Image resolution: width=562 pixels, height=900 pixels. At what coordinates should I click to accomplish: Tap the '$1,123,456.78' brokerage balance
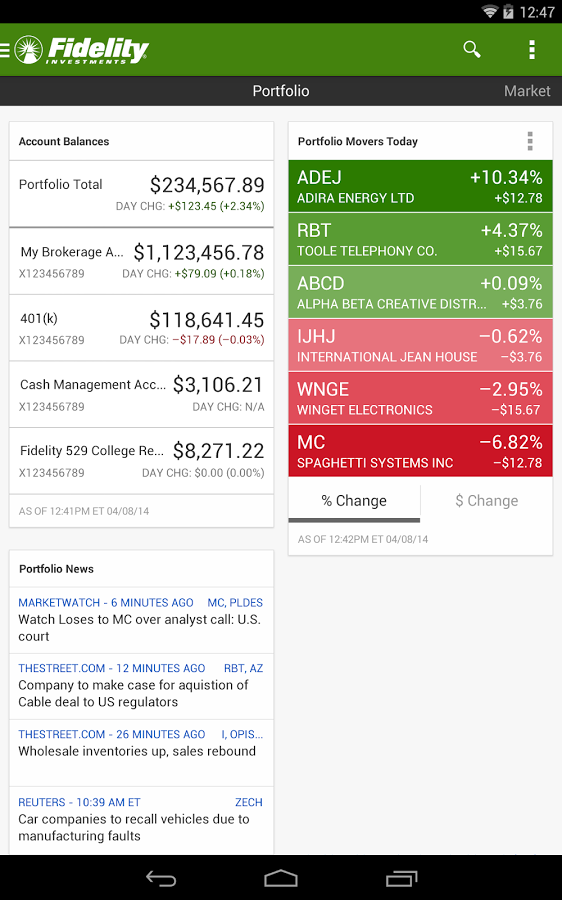click(199, 252)
